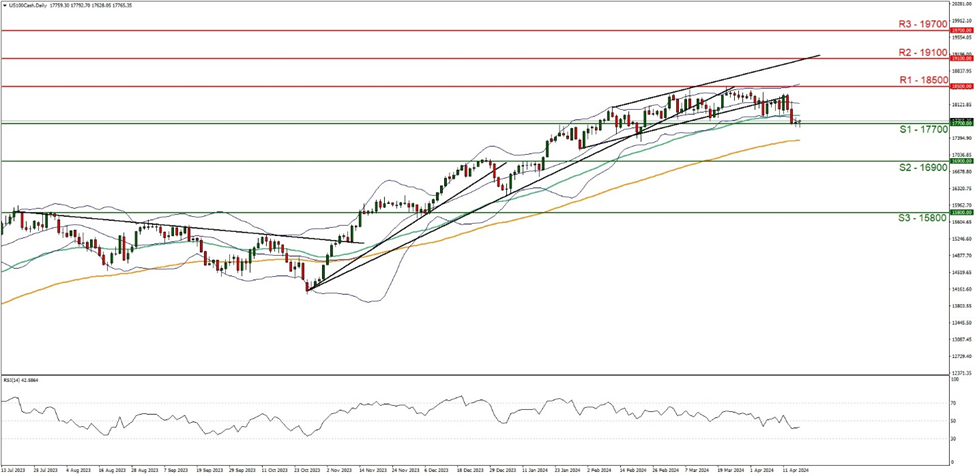Select the green 16900 price tag on axis
The width and height of the screenshot is (975, 476).
point(960,161)
